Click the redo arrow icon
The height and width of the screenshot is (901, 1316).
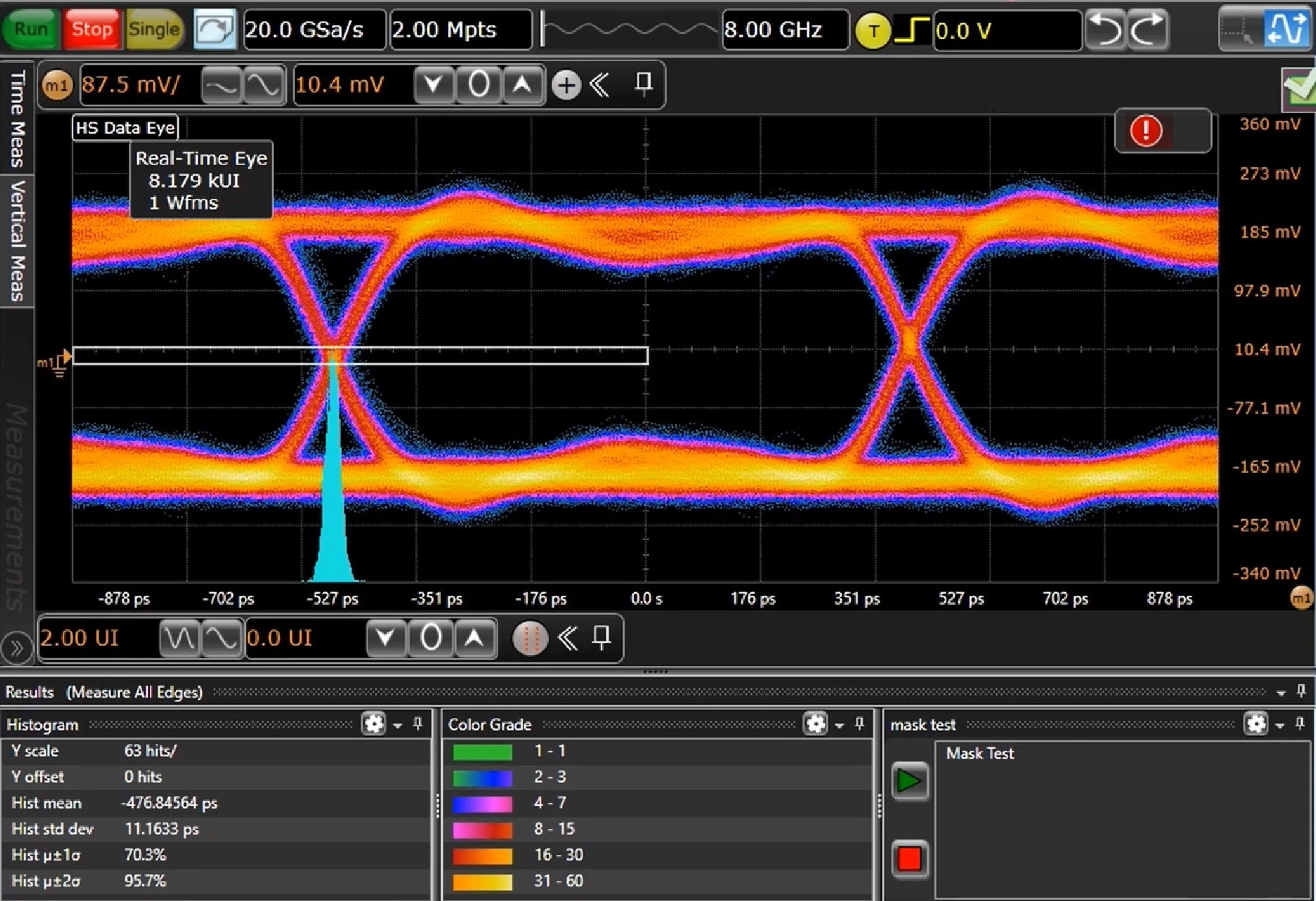(x=1148, y=30)
